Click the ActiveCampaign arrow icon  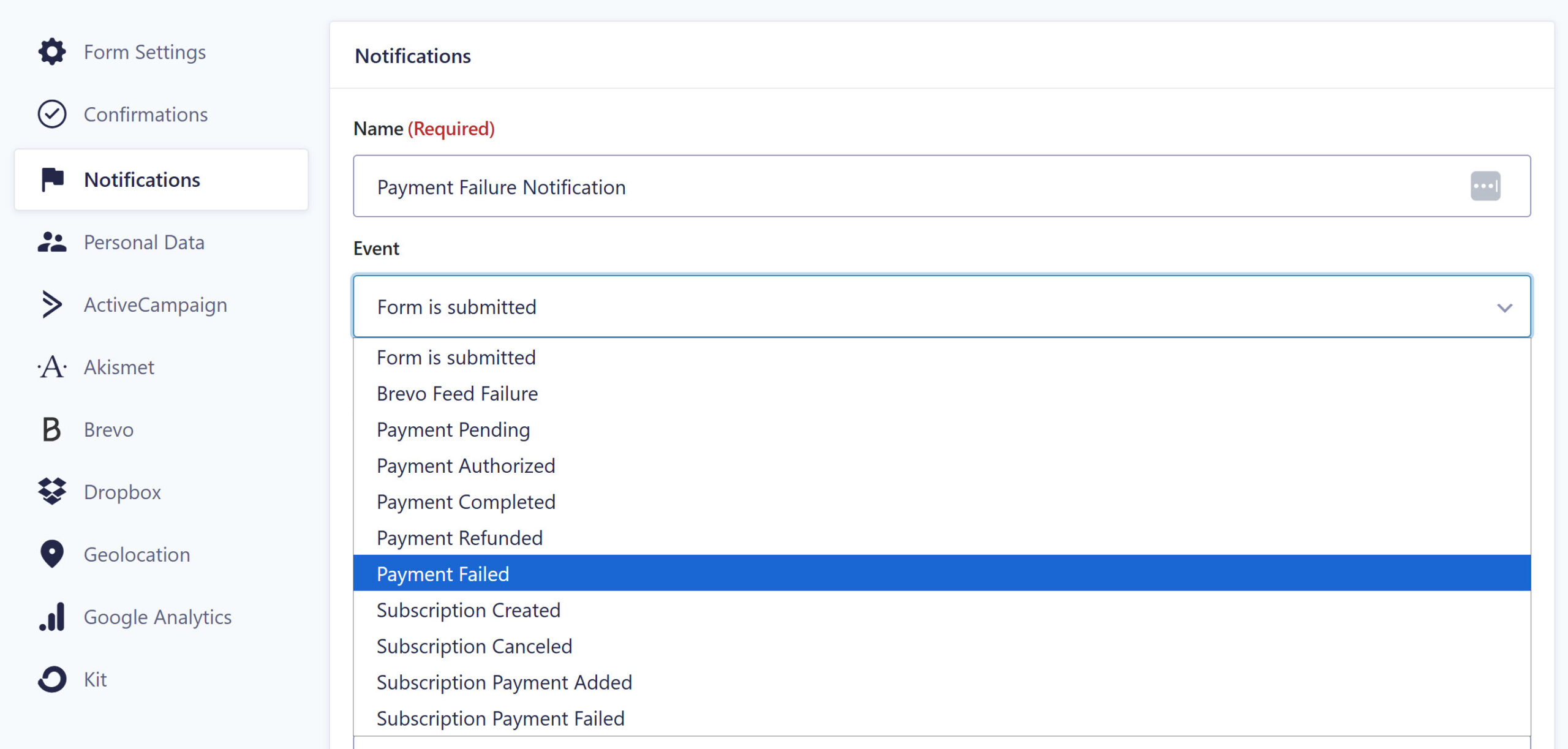click(52, 304)
